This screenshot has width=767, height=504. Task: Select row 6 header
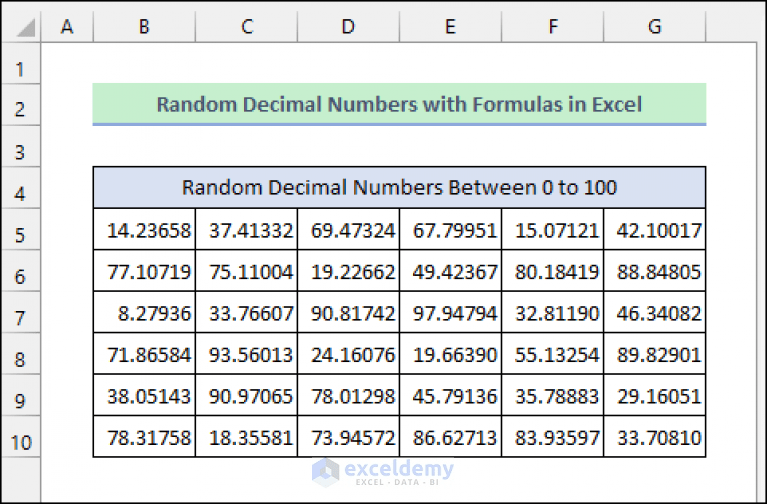coord(20,271)
